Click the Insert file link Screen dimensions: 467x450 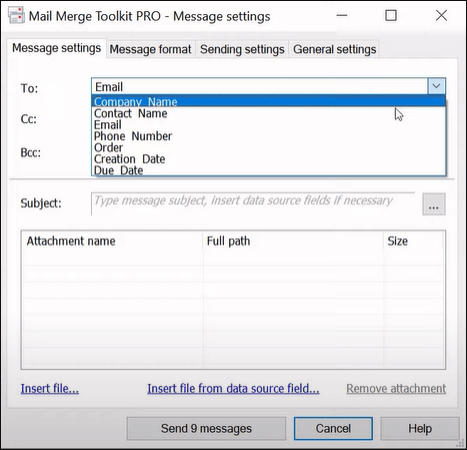tap(50, 388)
